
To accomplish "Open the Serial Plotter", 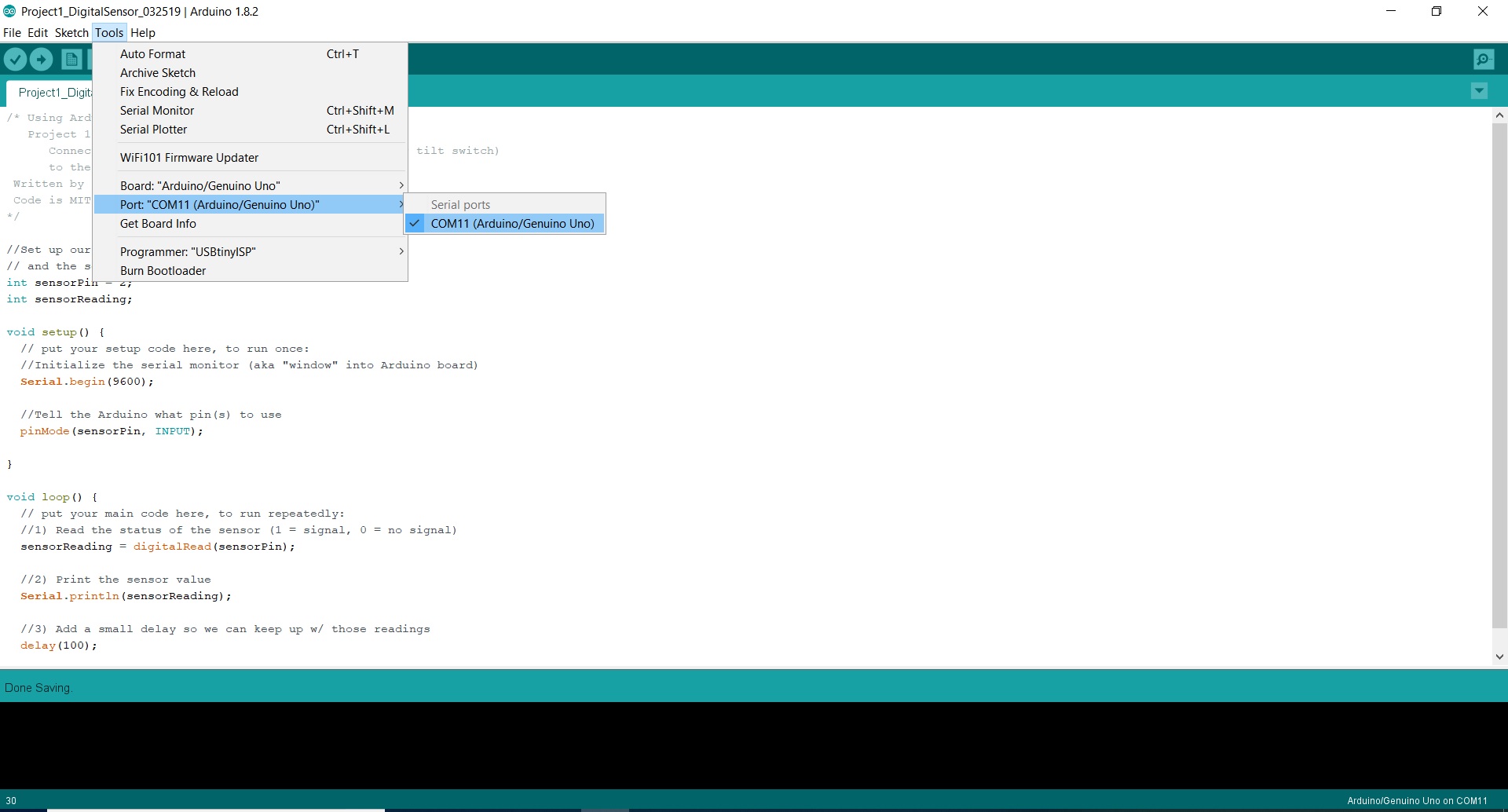I will pyautogui.click(x=154, y=129).
